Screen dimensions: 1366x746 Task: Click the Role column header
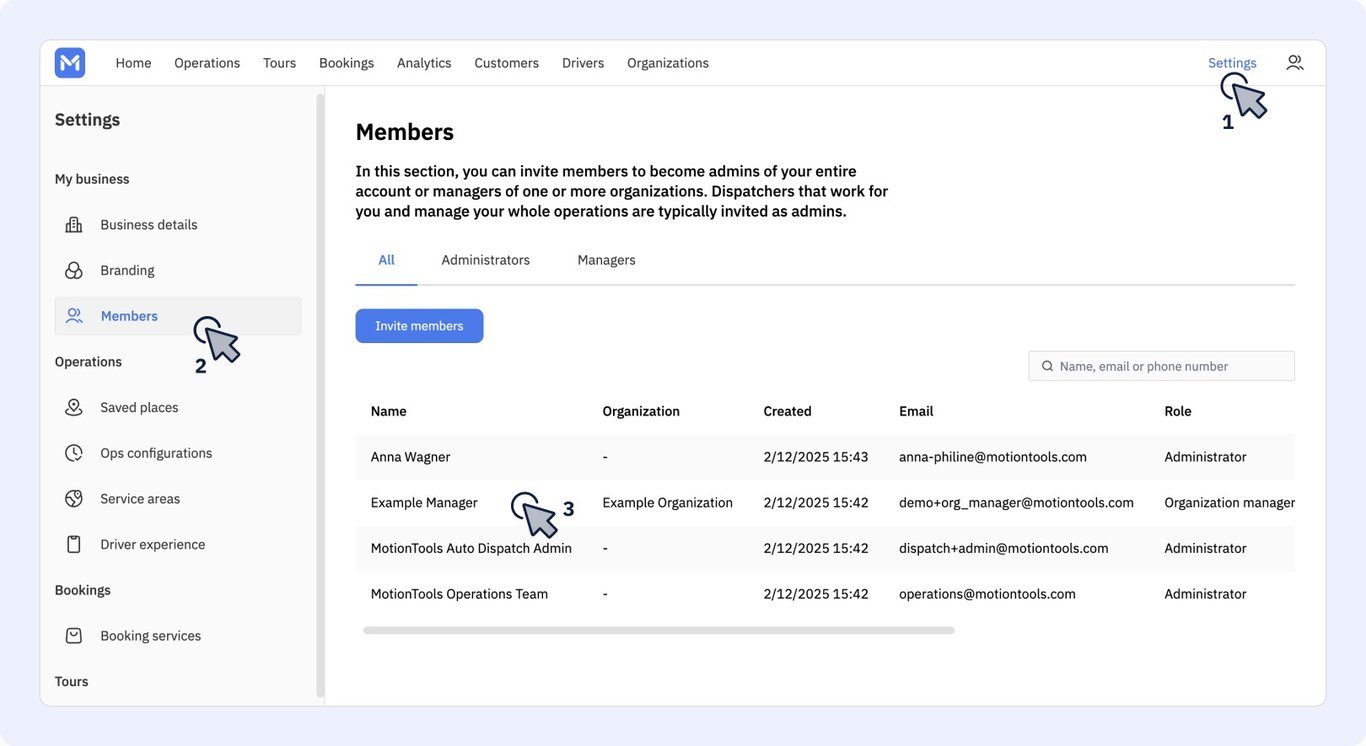(1178, 411)
